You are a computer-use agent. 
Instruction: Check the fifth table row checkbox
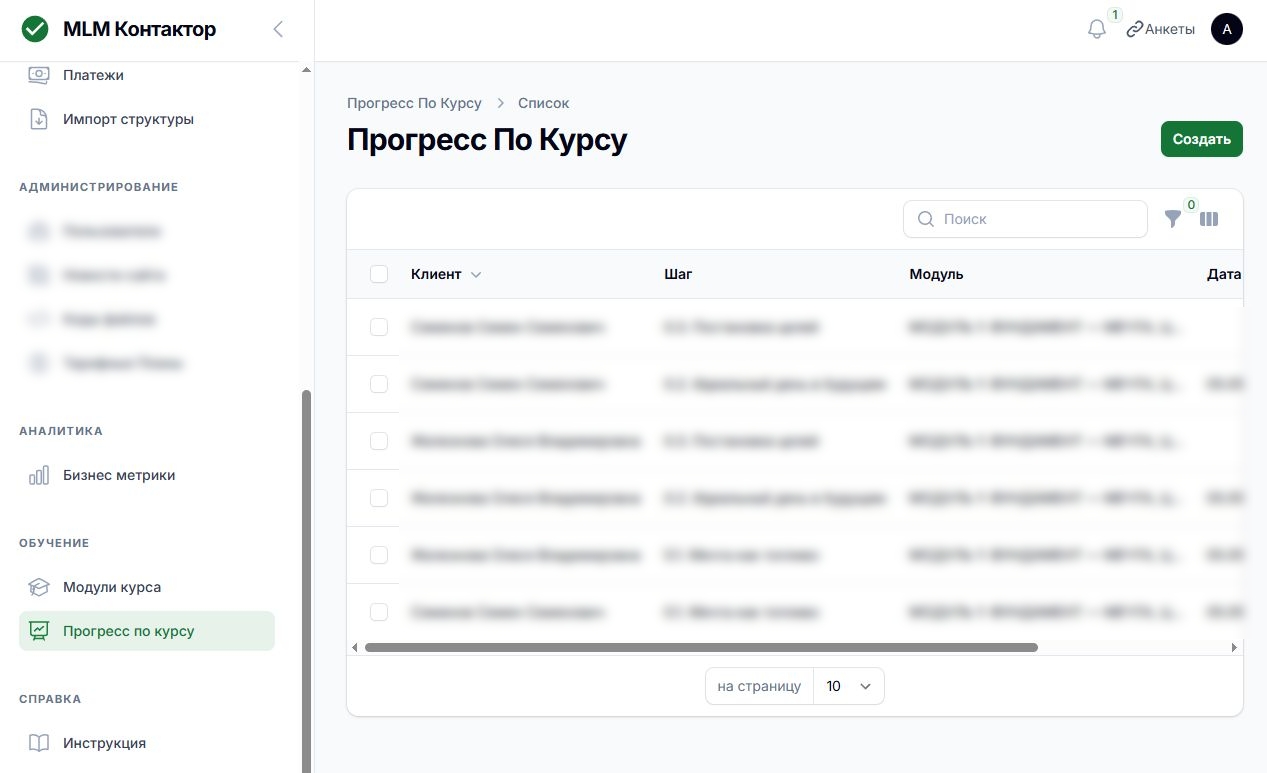pos(379,555)
